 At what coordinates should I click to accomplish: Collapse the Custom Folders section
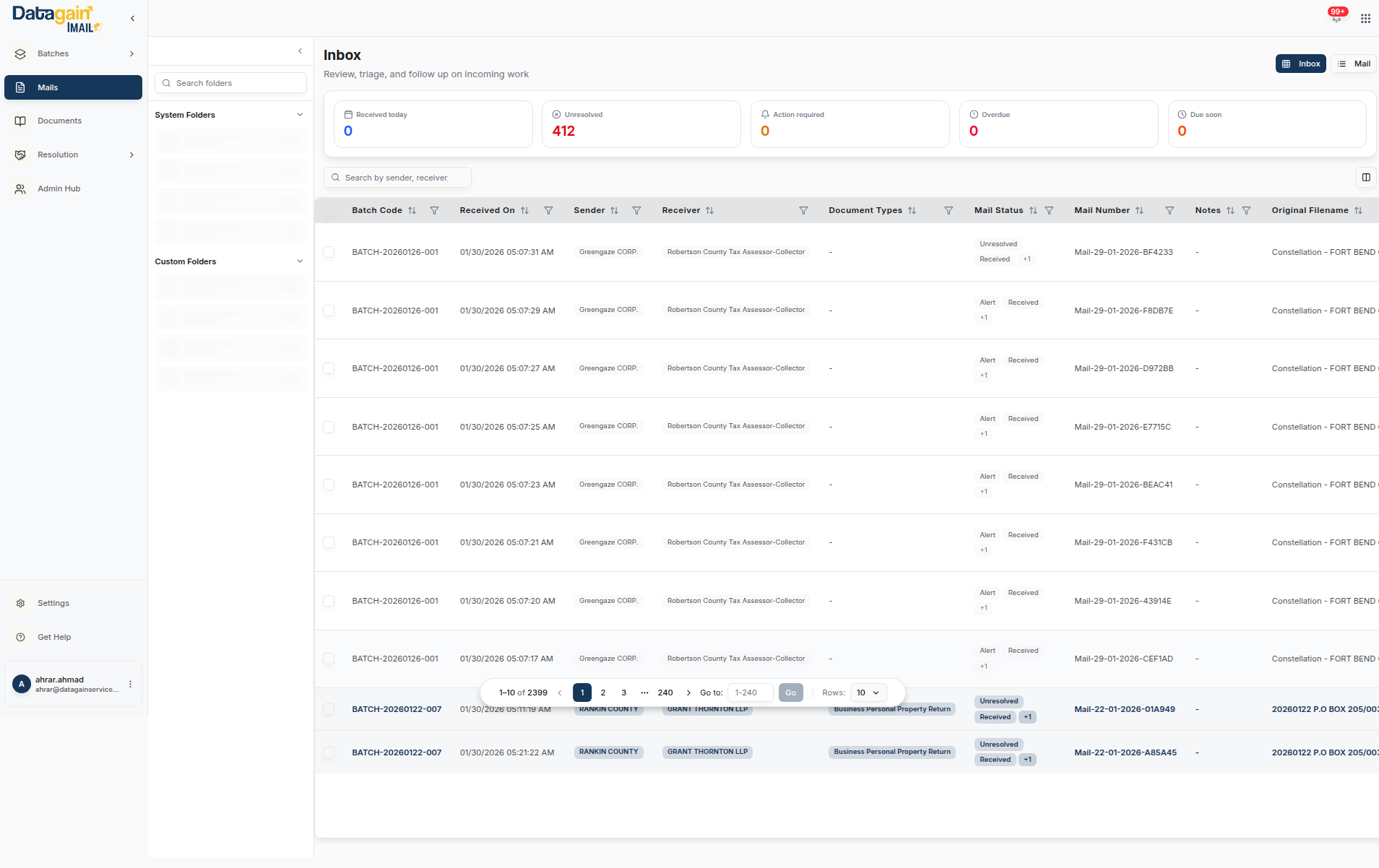(x=300, y=261)
